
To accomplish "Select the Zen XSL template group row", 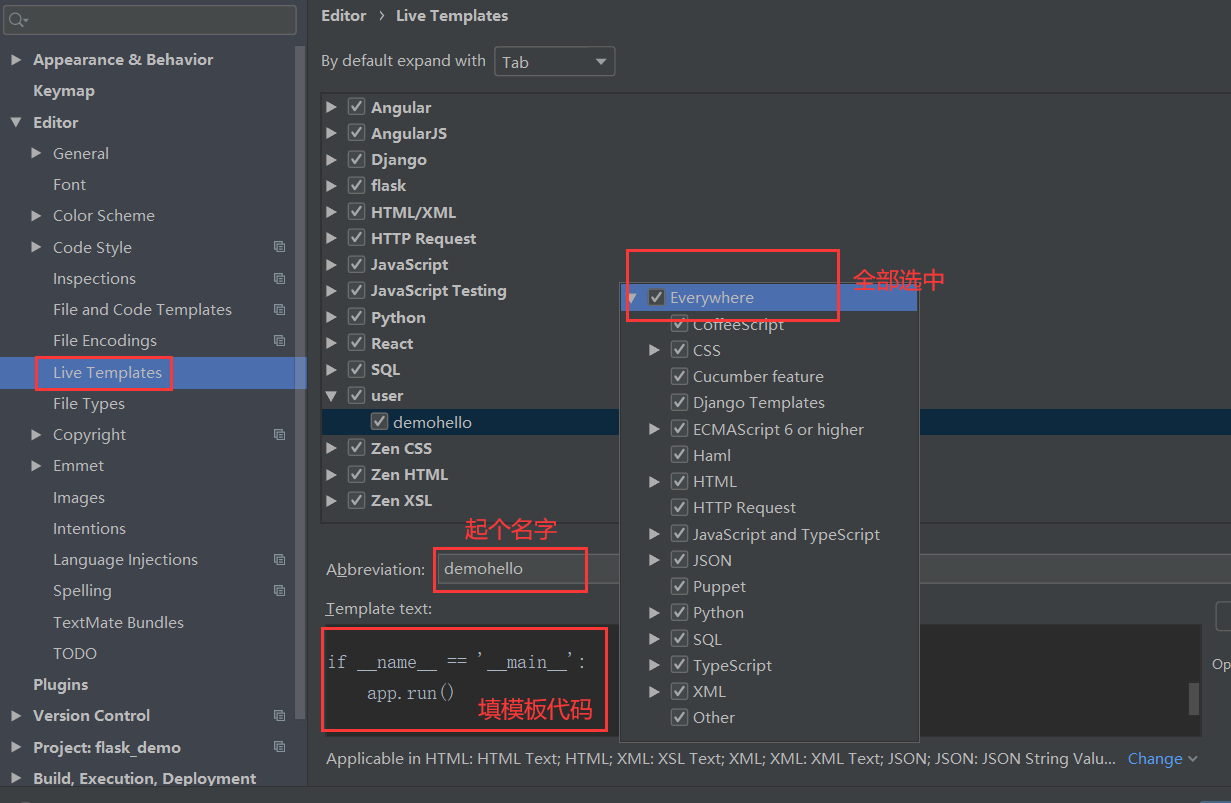I will 401,500.
